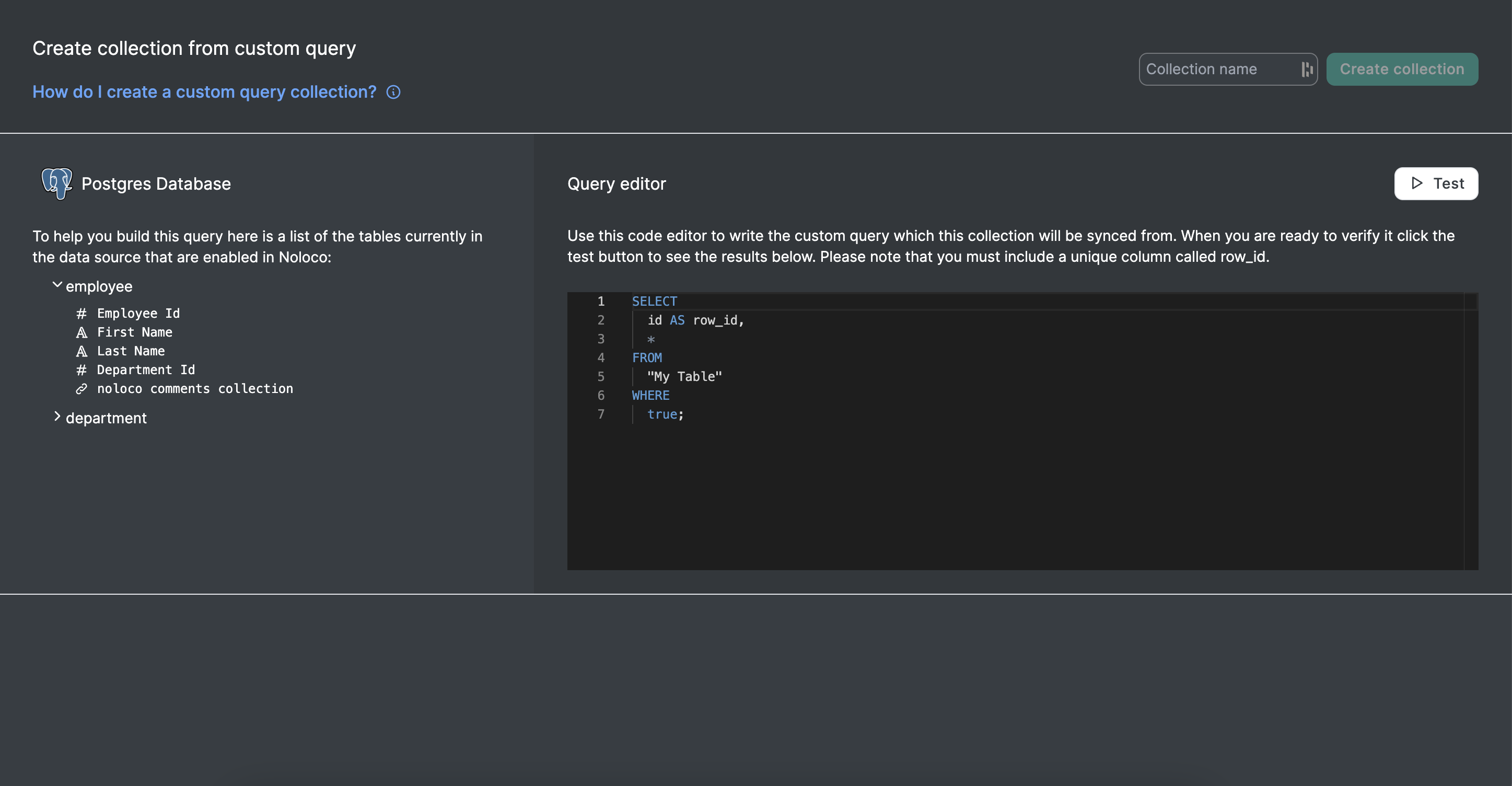
Task: Select the Employee Id field entry
Action: click(138, 314)
